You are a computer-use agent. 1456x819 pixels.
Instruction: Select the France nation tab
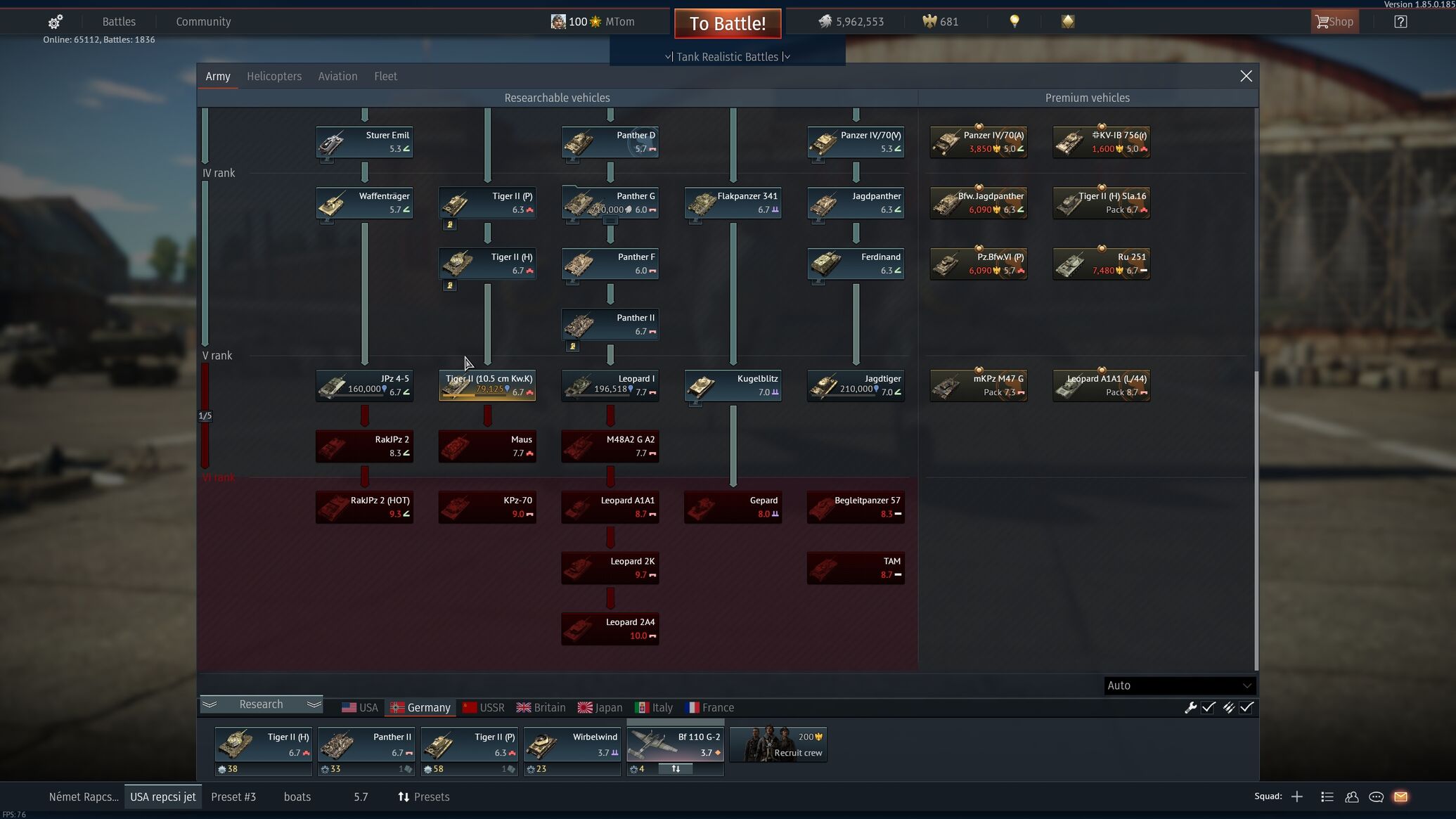point(709,708)
